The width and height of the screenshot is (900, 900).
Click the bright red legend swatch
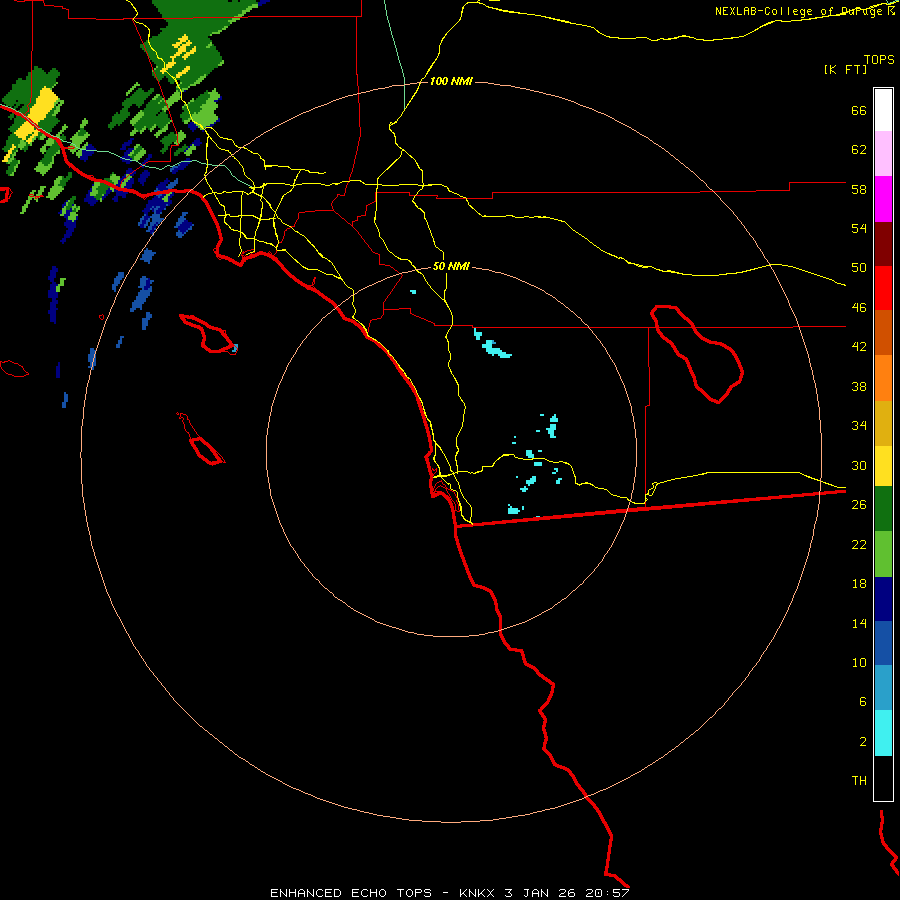[x=883, y=288]
